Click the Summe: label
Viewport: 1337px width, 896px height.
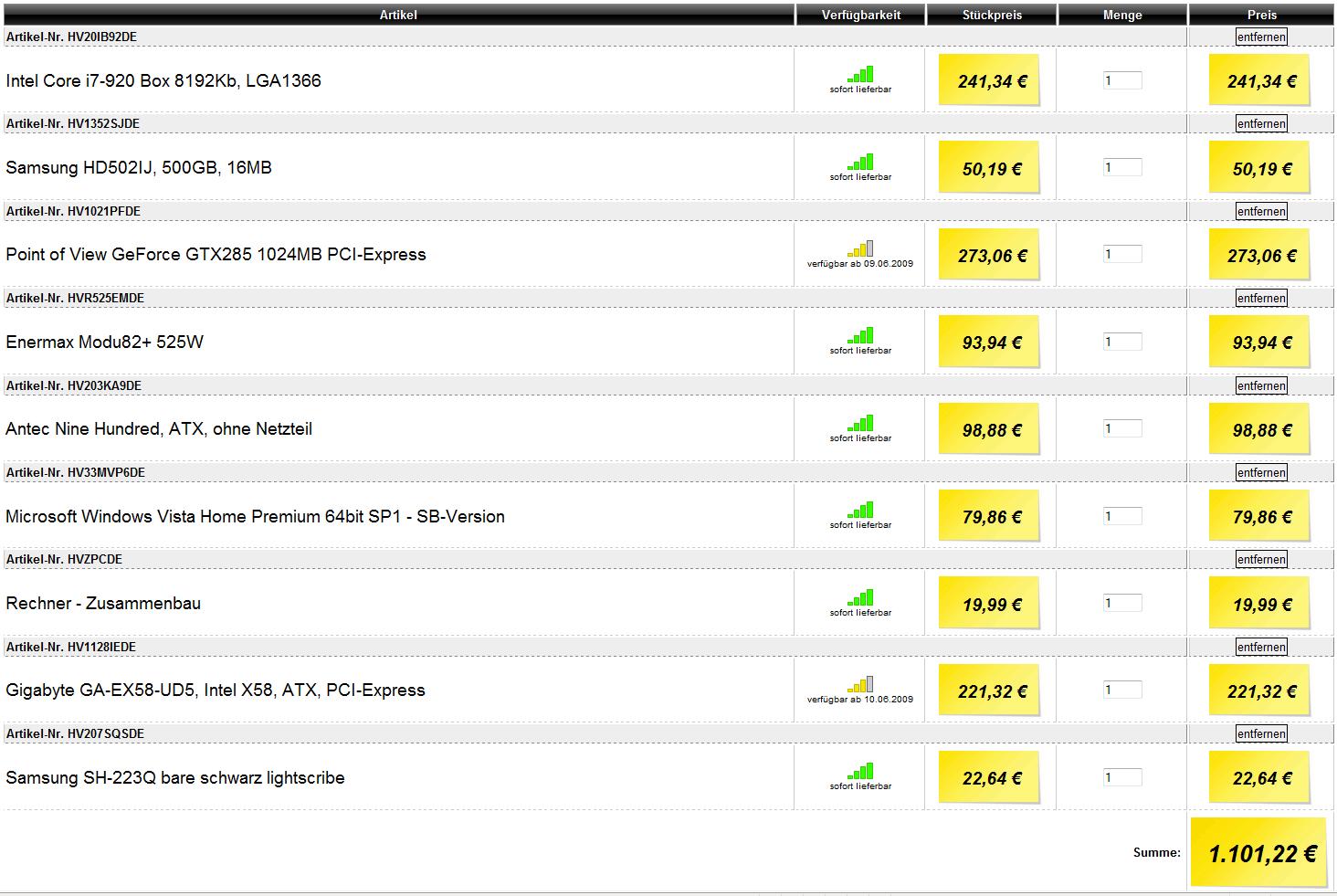tap(1156, 852)
